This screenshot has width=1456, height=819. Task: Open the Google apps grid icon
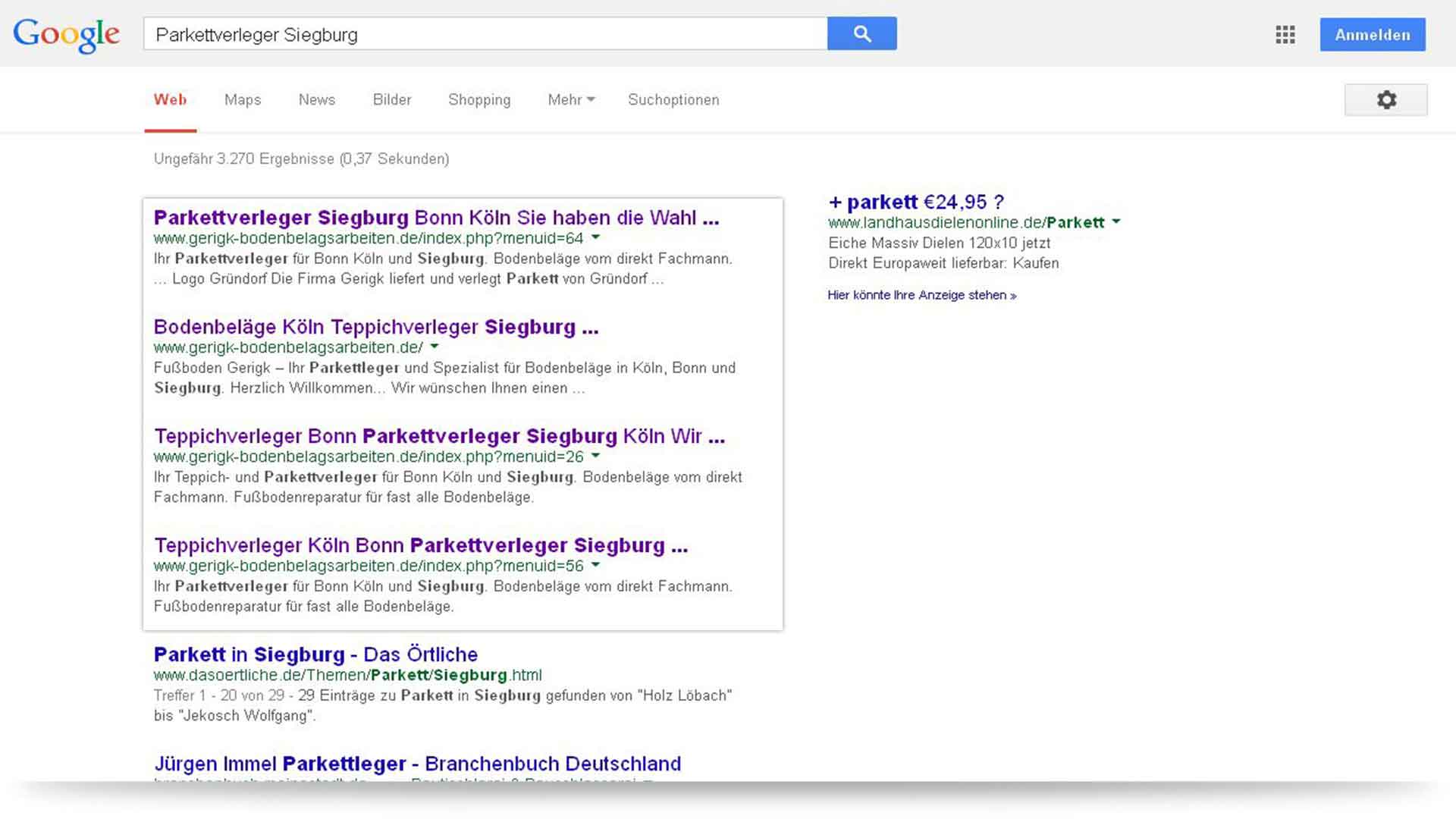[x=1285, y=35]
